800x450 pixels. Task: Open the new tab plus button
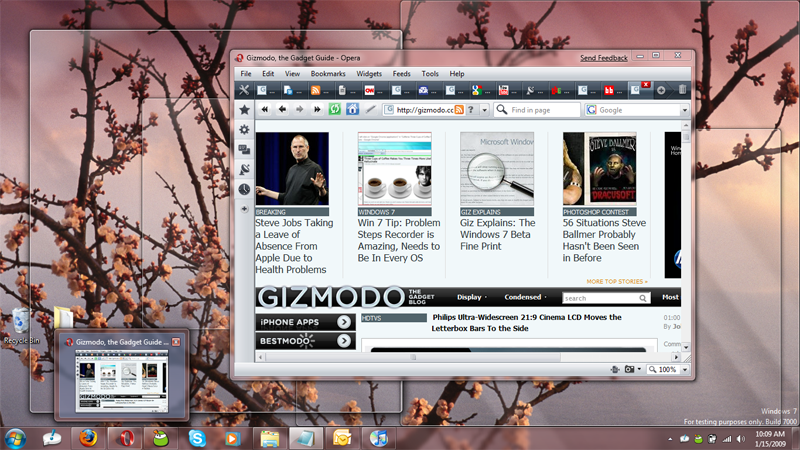tap(661, 90)
